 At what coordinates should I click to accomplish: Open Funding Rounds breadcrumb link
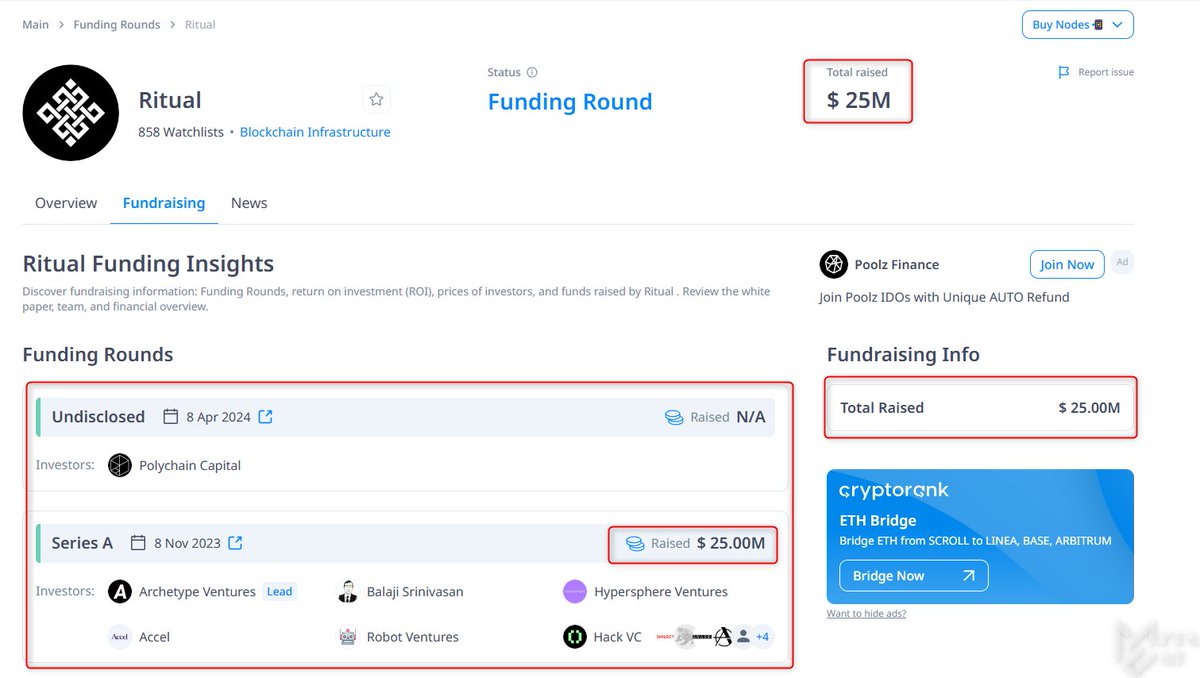coord(117,25)
